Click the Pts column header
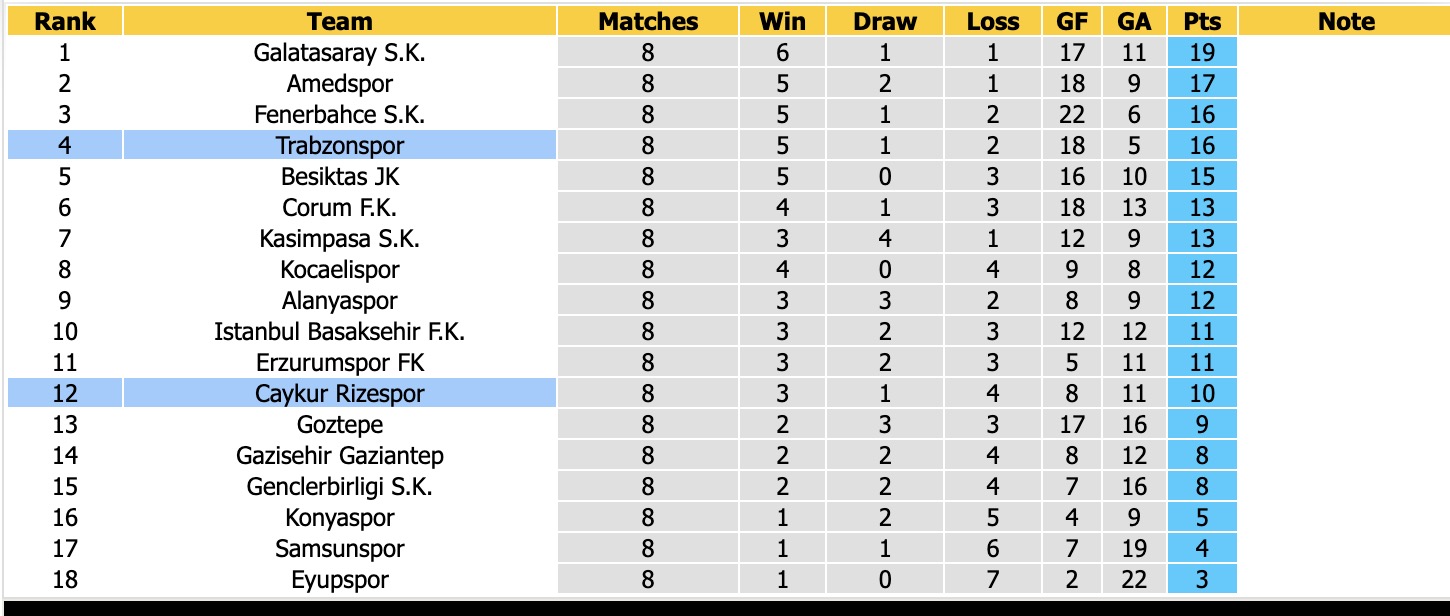 tap(1202, 21)
